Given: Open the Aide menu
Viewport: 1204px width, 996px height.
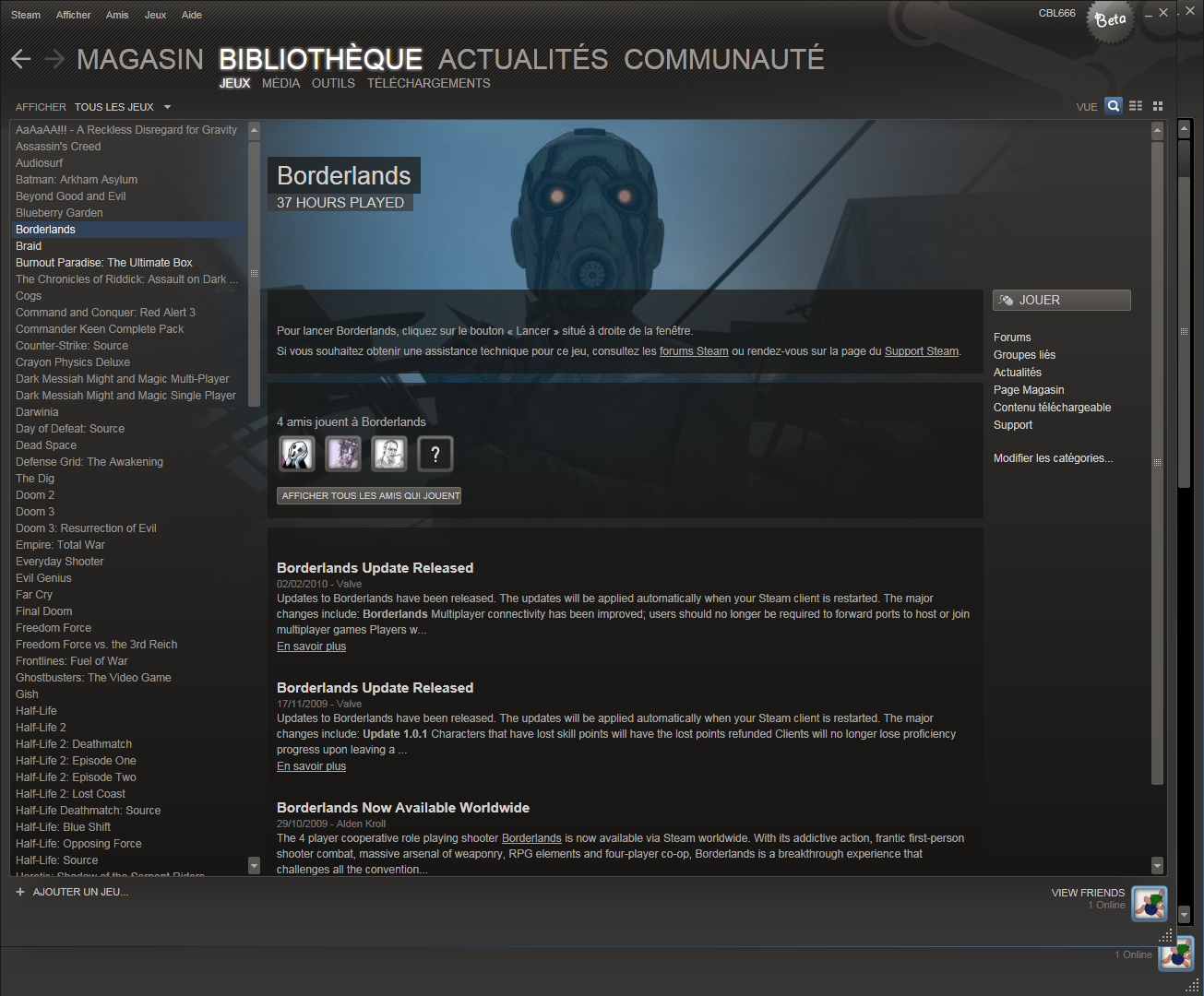Looking at the screenshot, I should [x=192, y=15].
